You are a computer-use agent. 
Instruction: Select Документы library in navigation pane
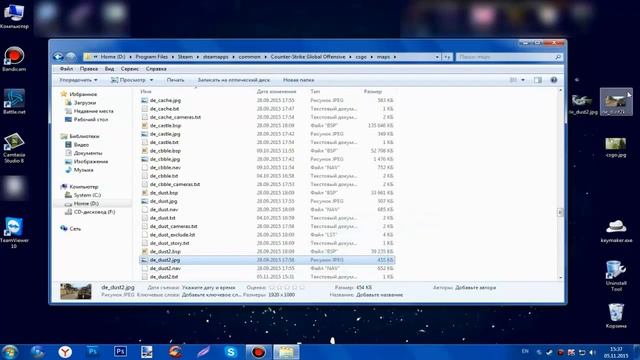click(x=88, y=153)
